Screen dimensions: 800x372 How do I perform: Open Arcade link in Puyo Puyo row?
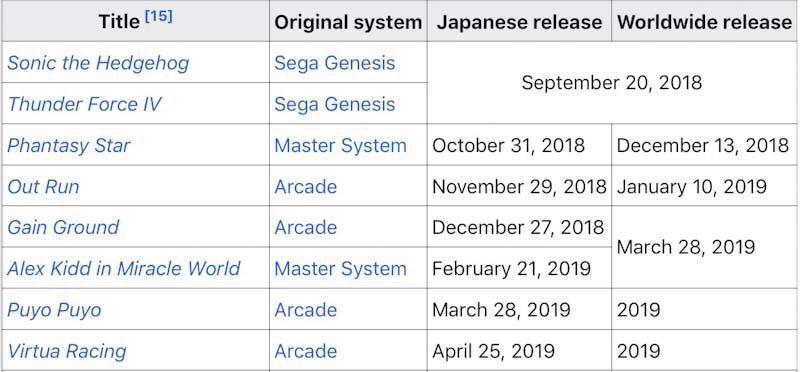[x=306, y=310]
